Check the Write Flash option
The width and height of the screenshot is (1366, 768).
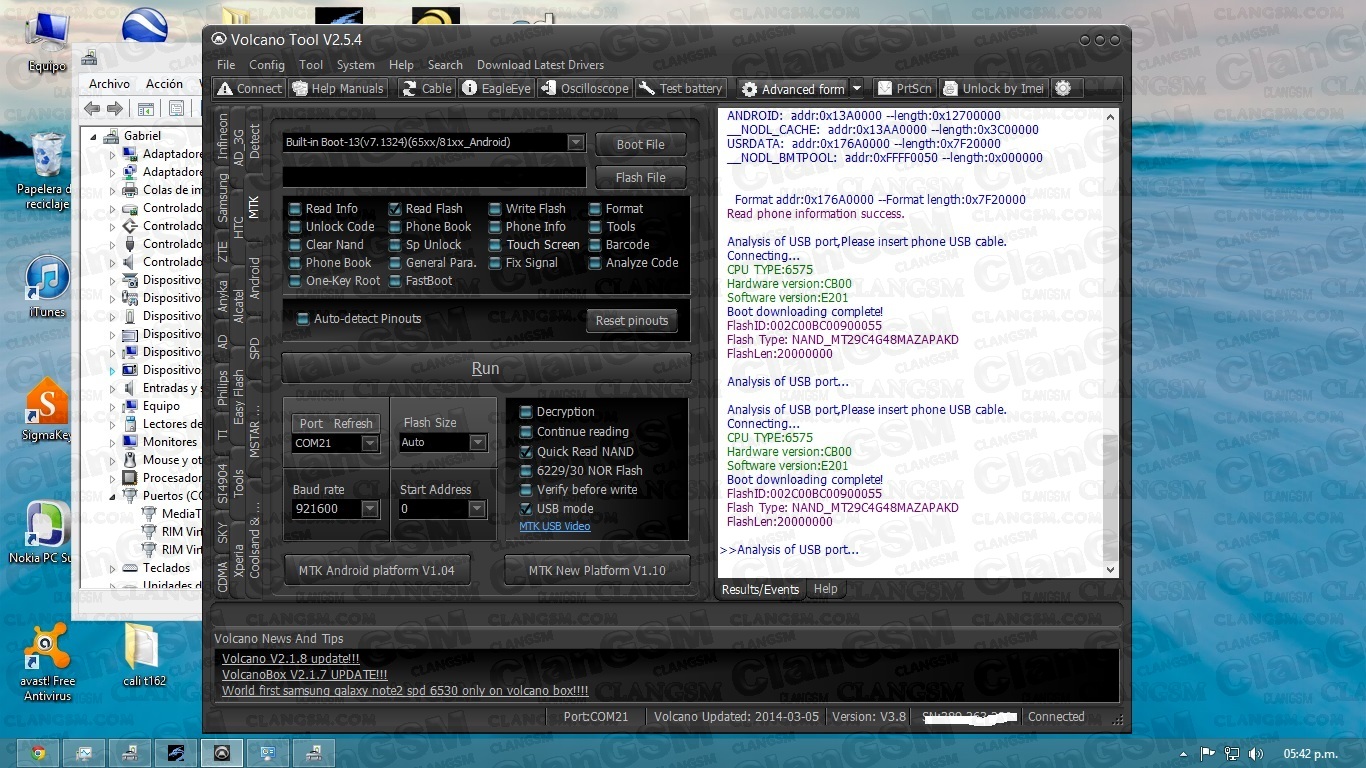coord(495,209)
